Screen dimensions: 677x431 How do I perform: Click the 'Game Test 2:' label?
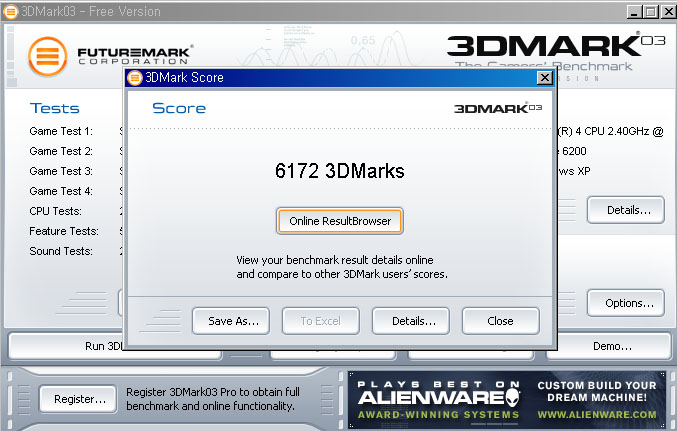[61, 151]
